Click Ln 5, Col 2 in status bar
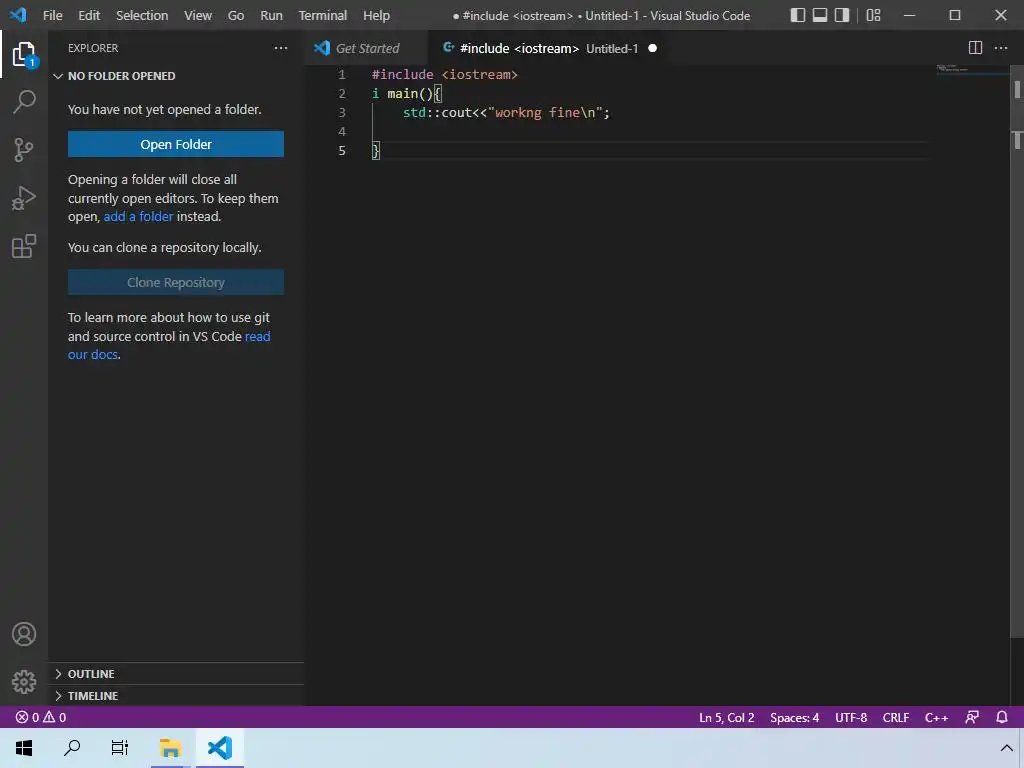Viewport: 1024px width, 768px height. click(x=726, y=717)
